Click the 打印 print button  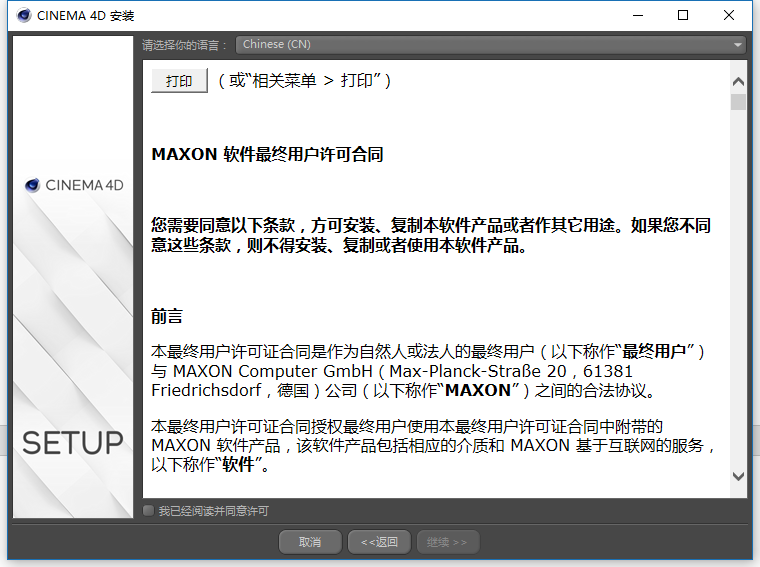click(179, 80)
